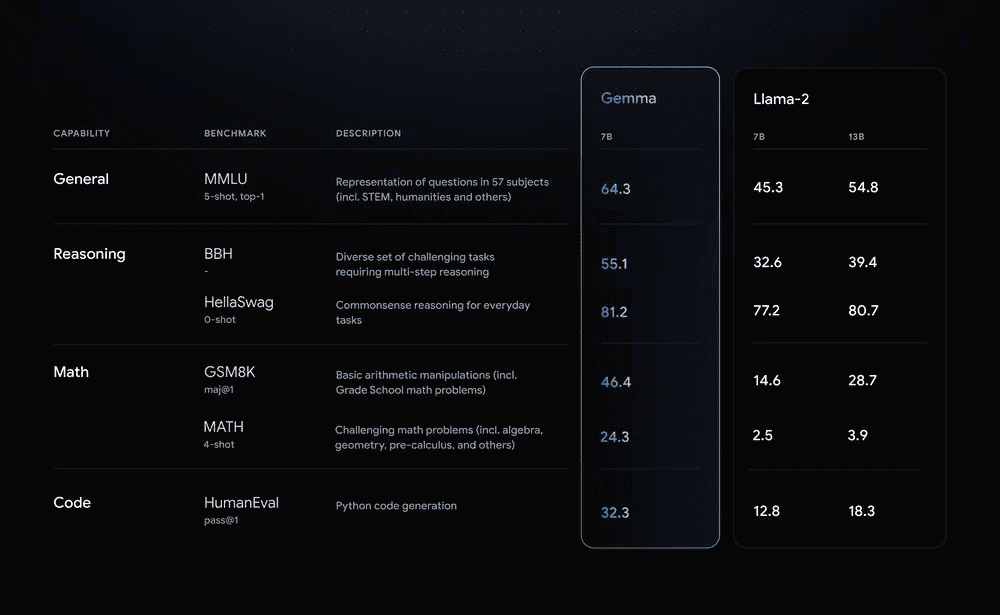Click Llama-2 7B GSM8K score 14.6

tap(767, 381)
